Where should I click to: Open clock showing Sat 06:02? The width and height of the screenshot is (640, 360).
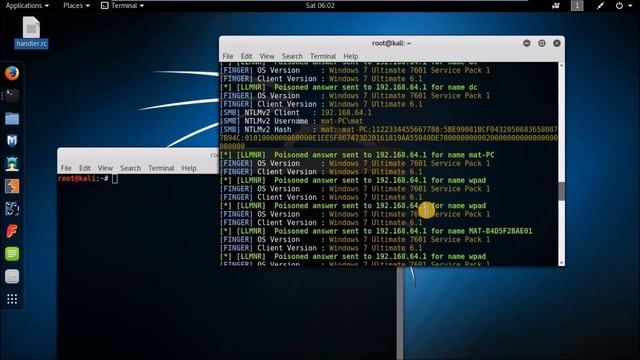(x=320, y=5)
